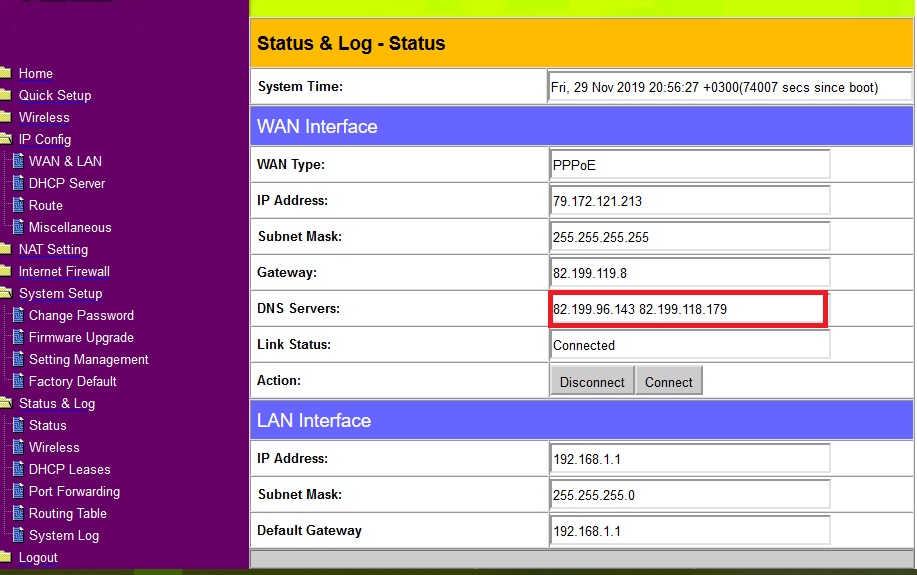Click the Routing Table page icon
917x575 pixels.
(19, 514)
